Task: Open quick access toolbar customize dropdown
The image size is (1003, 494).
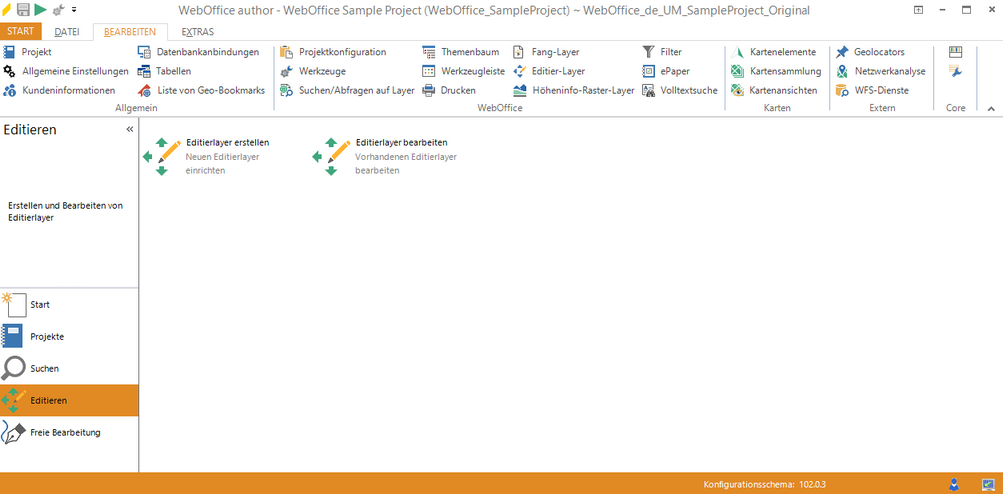Action: pyautogui.click(x=74, y=10)
